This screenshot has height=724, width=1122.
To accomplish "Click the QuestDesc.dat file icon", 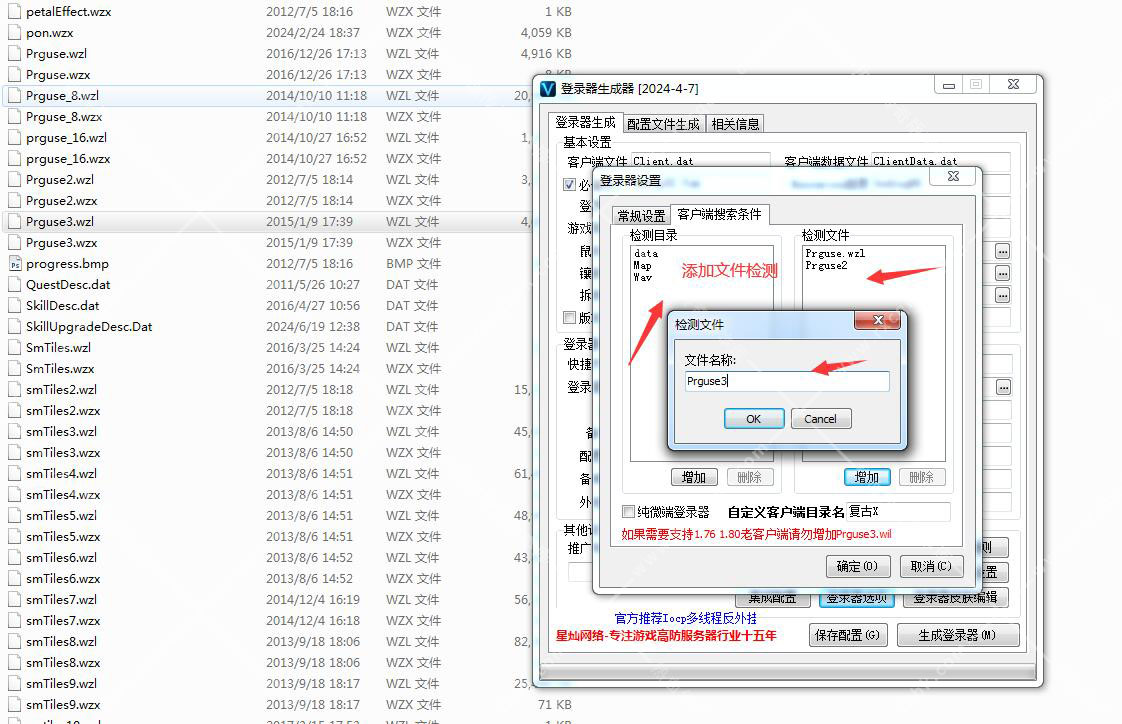I will (15, 285).
